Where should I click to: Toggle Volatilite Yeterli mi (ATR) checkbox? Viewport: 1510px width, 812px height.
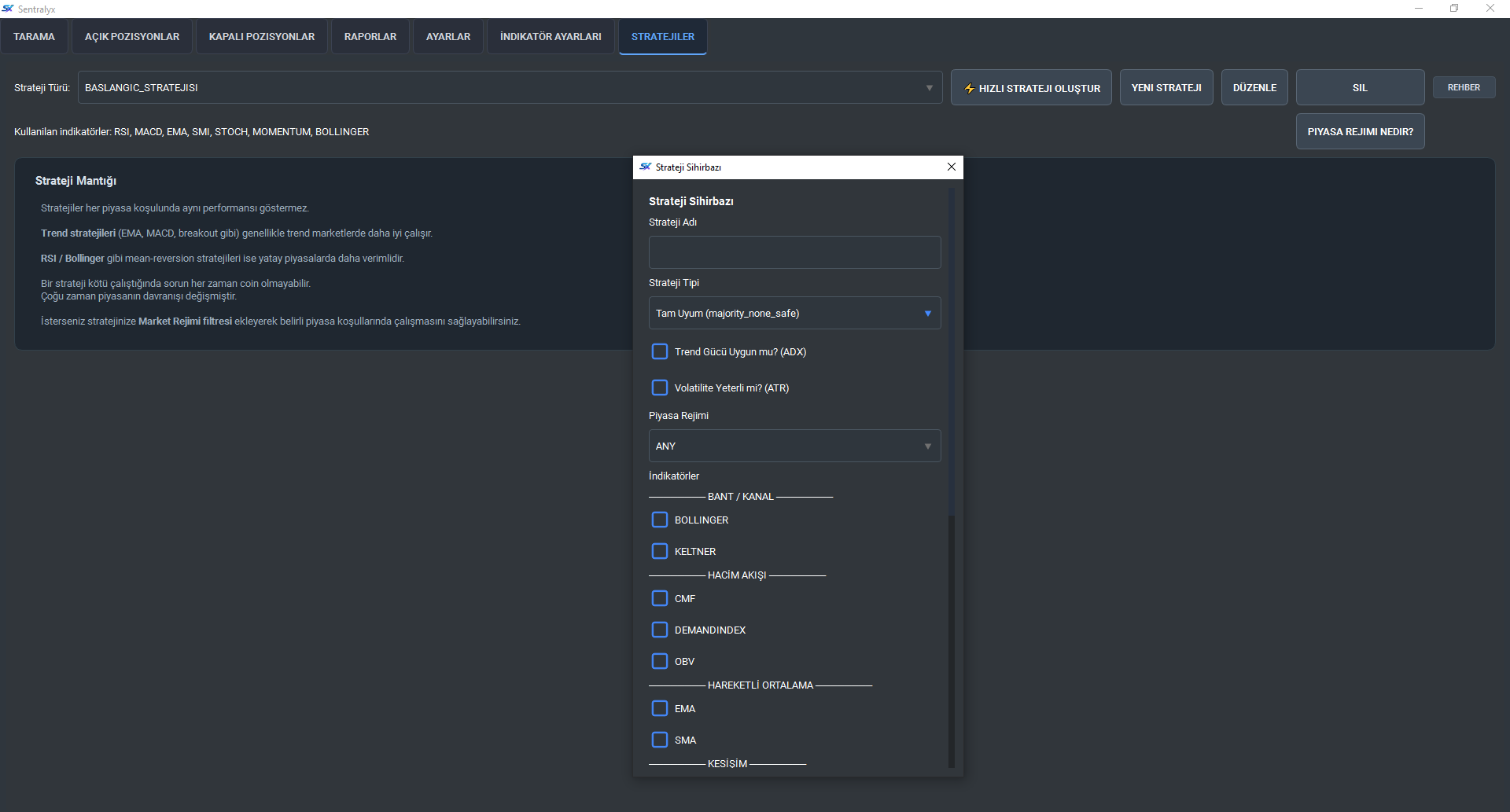click(660, 388)
